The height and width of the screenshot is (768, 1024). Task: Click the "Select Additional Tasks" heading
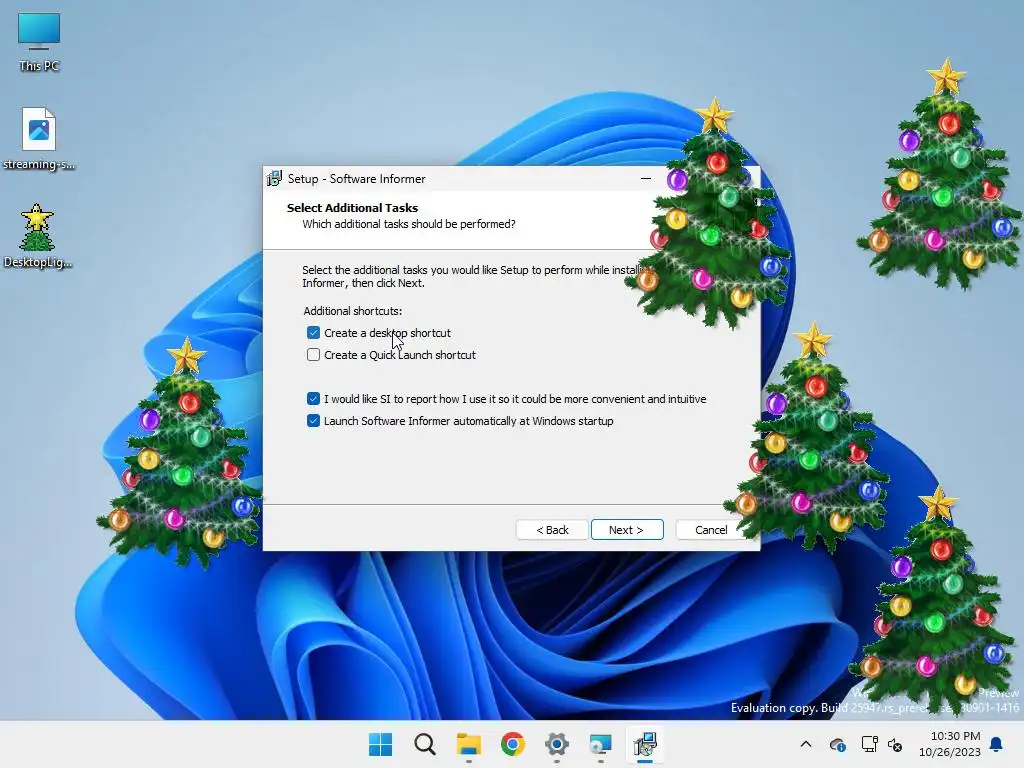click(352, 208)
